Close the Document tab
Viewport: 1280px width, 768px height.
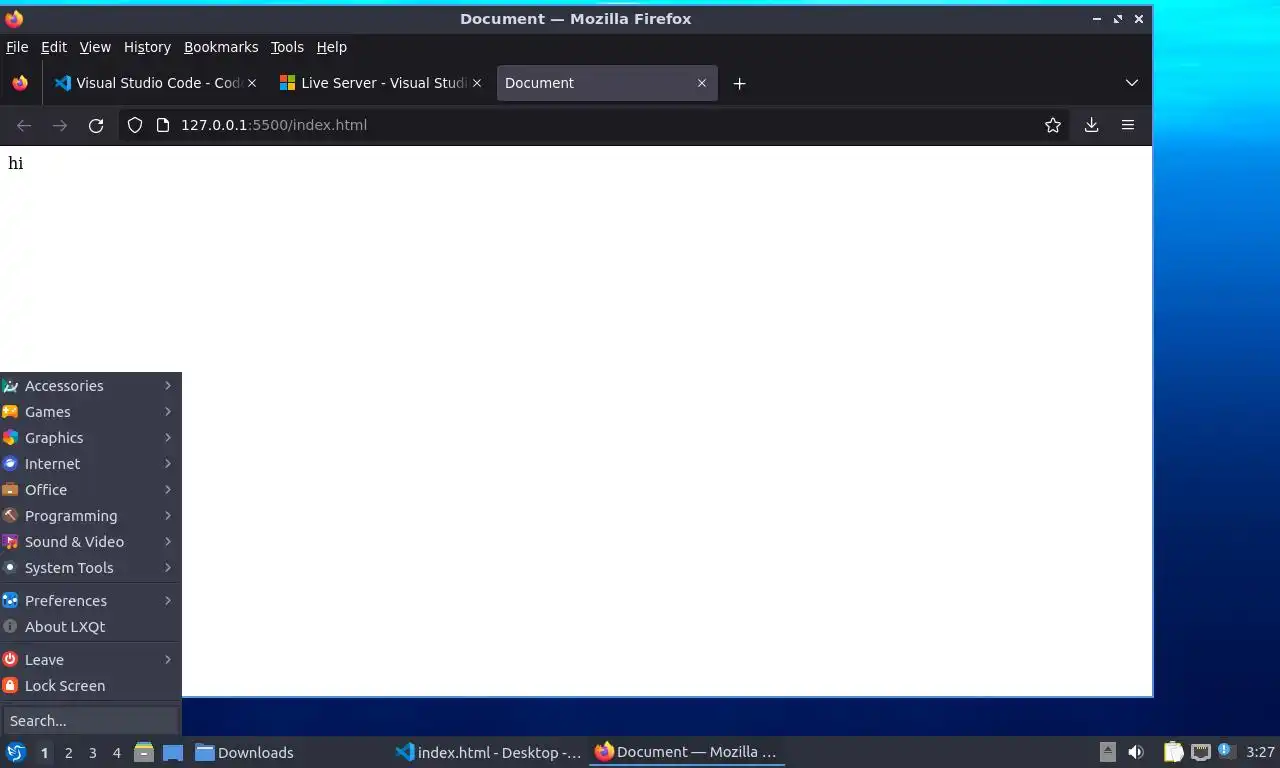point(701,83)
